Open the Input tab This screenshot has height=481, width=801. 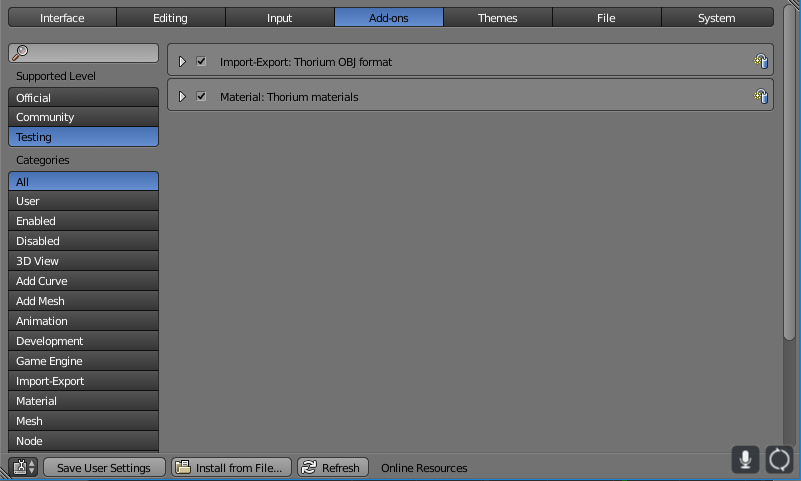pyautogui.click(x=279, y=17)
